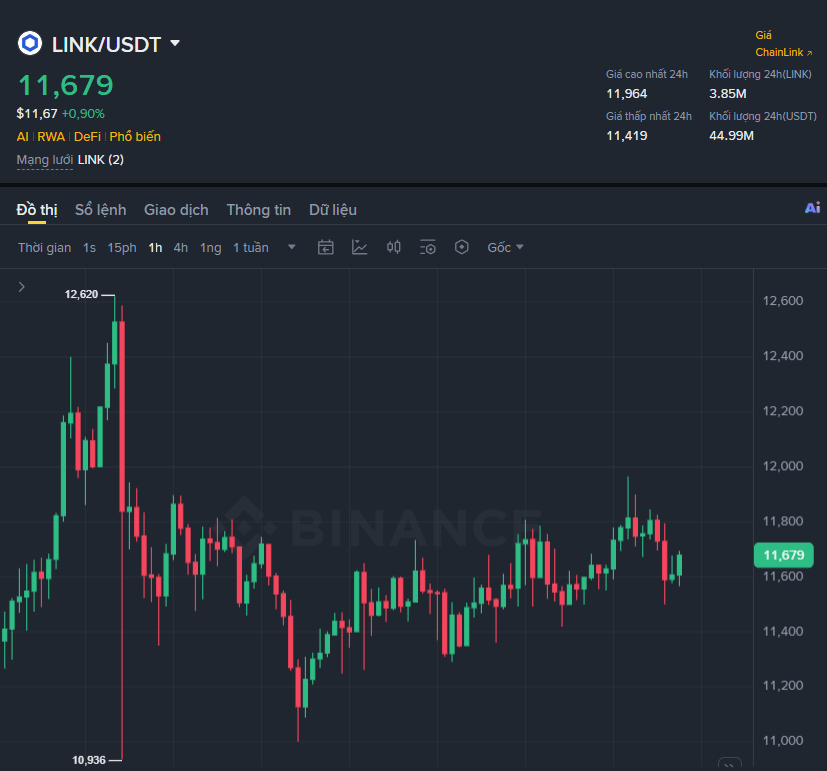Select the Phổ biến tag link
Image resolution: width=827 pixels, height=771 pixels.
pos(135,137)
